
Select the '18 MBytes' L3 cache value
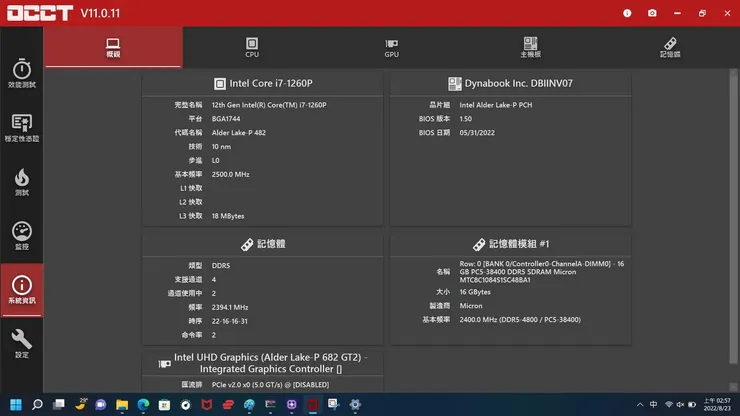(x=227, y=216)
